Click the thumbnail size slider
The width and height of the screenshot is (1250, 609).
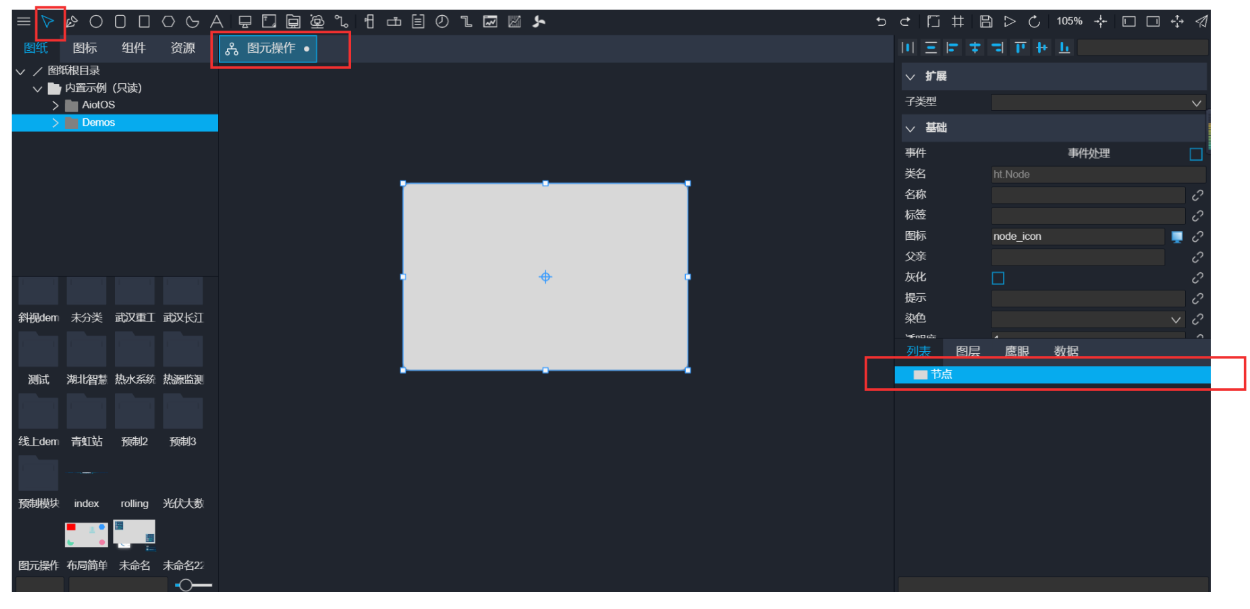point(186,585)
